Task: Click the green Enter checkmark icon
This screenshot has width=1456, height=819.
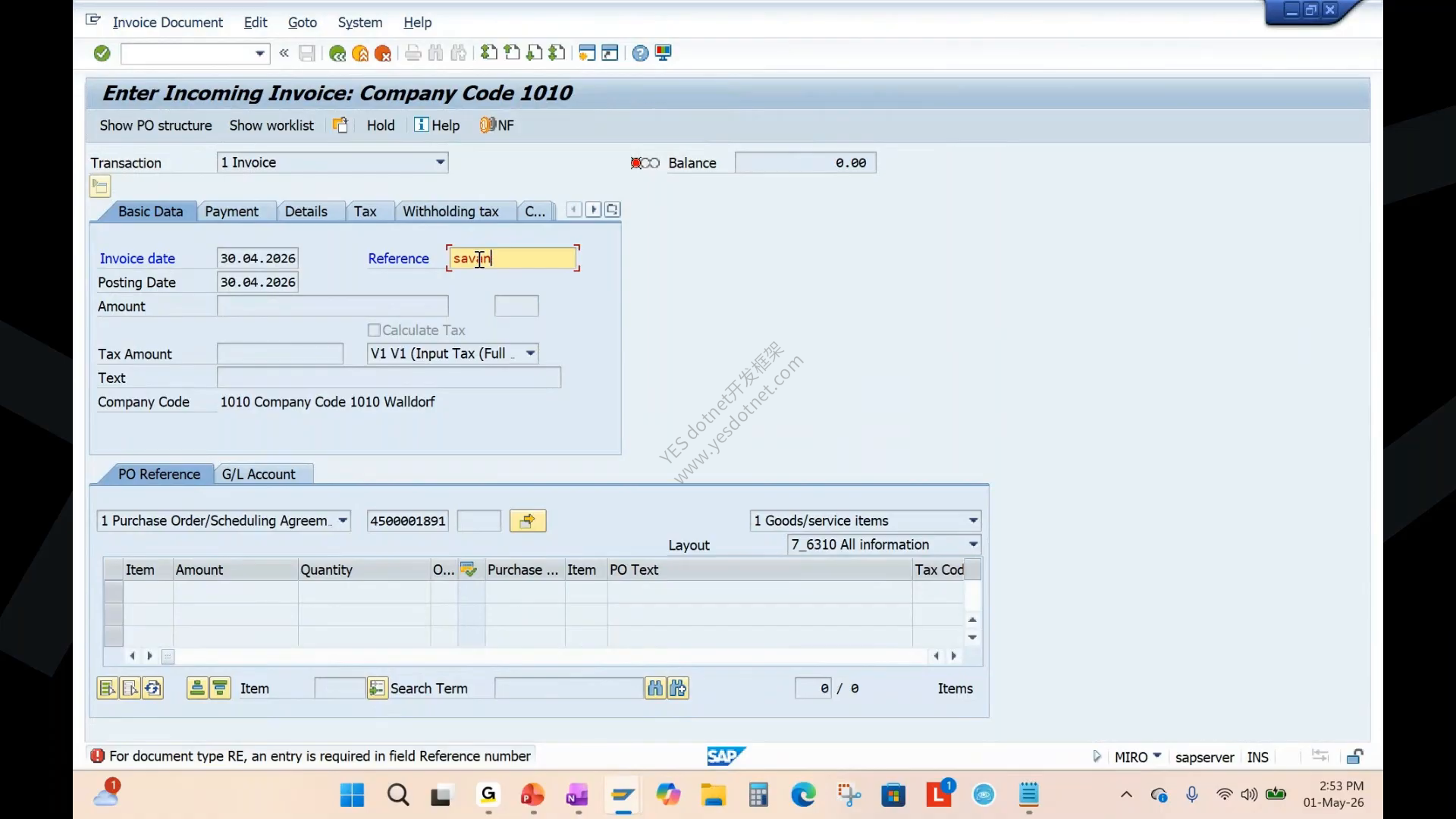Action: (x=102, y=53)
